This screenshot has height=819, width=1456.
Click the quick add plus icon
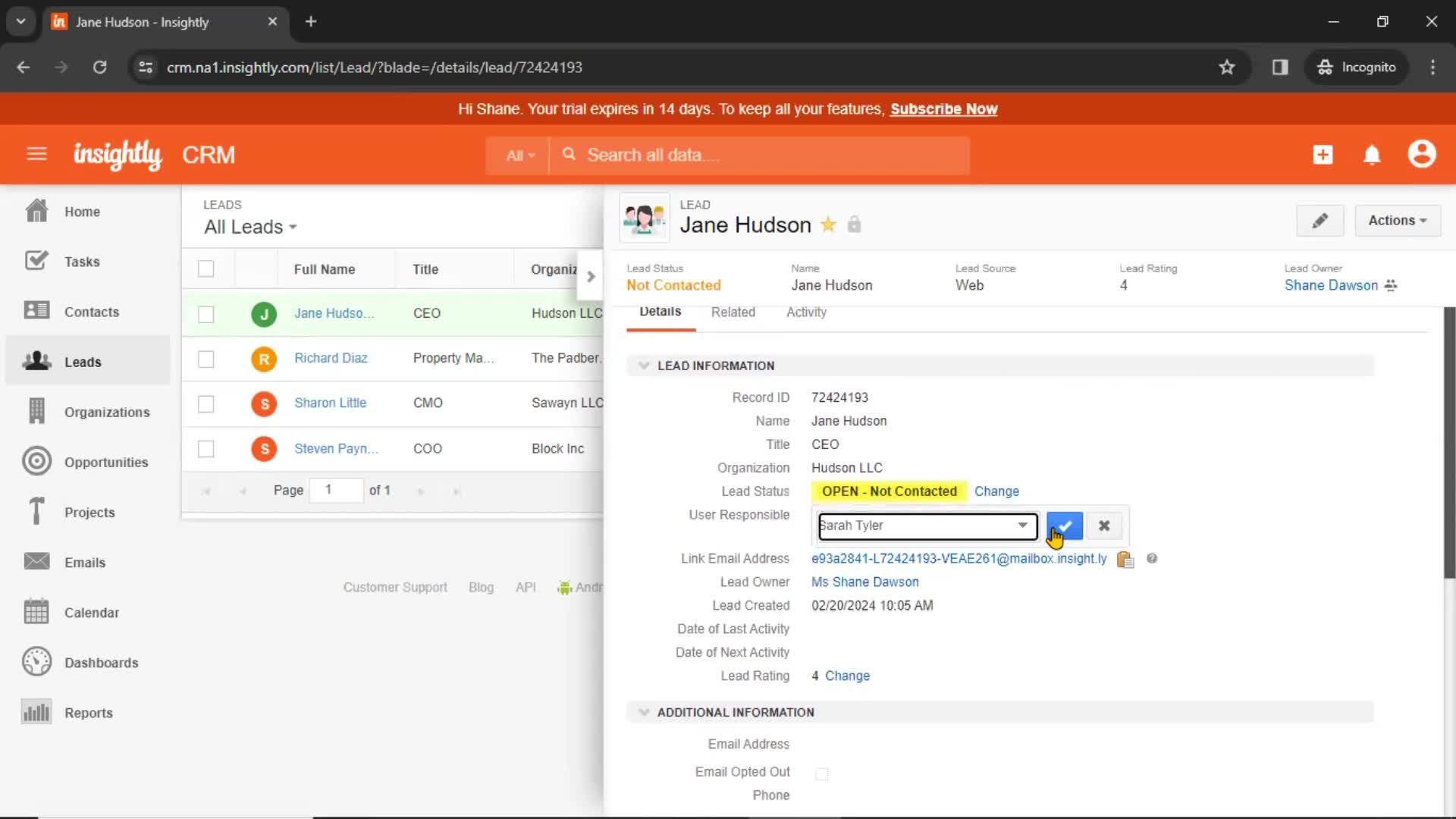[1323, 155]
